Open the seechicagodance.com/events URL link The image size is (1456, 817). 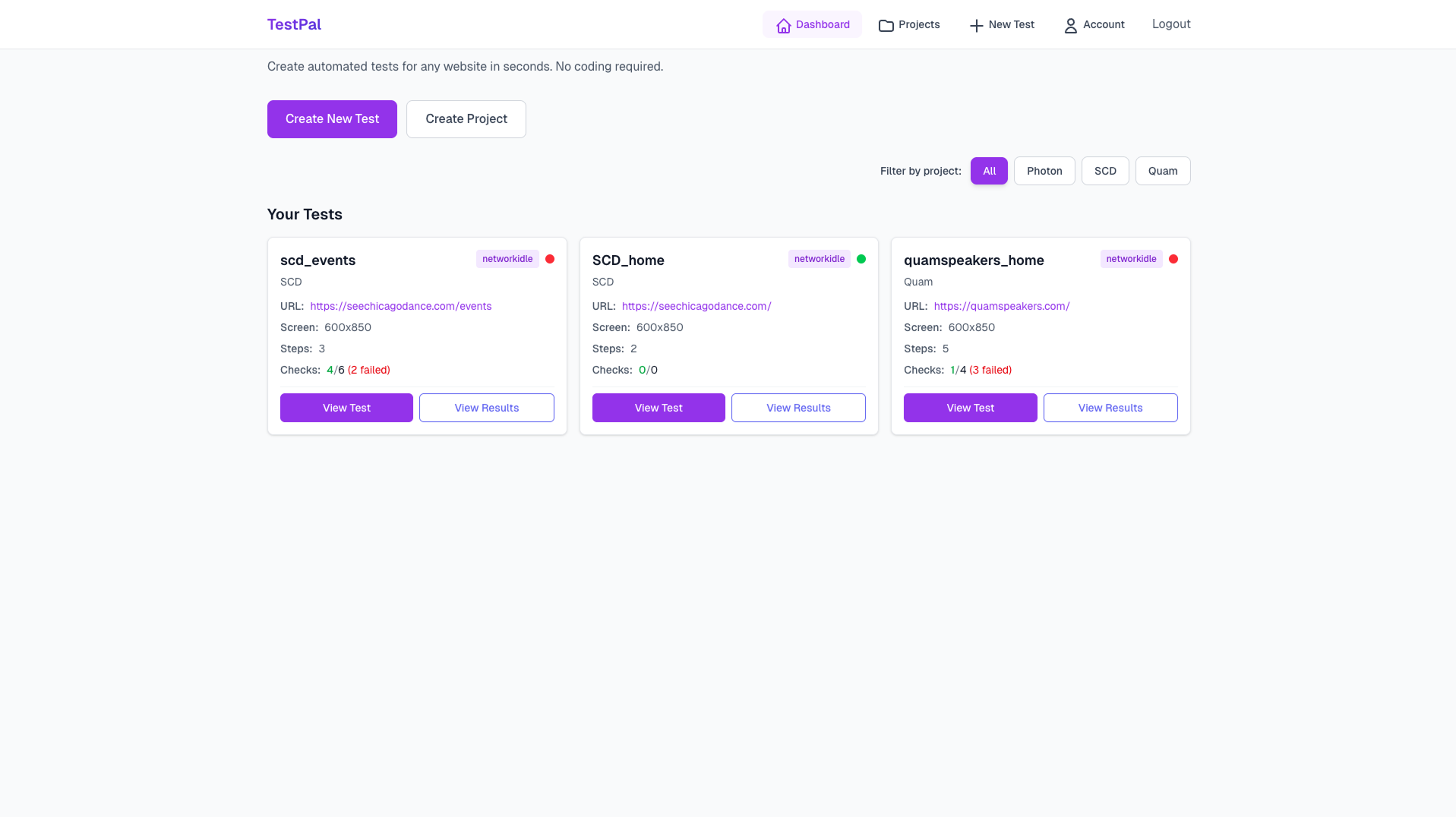tap(401, 306)
